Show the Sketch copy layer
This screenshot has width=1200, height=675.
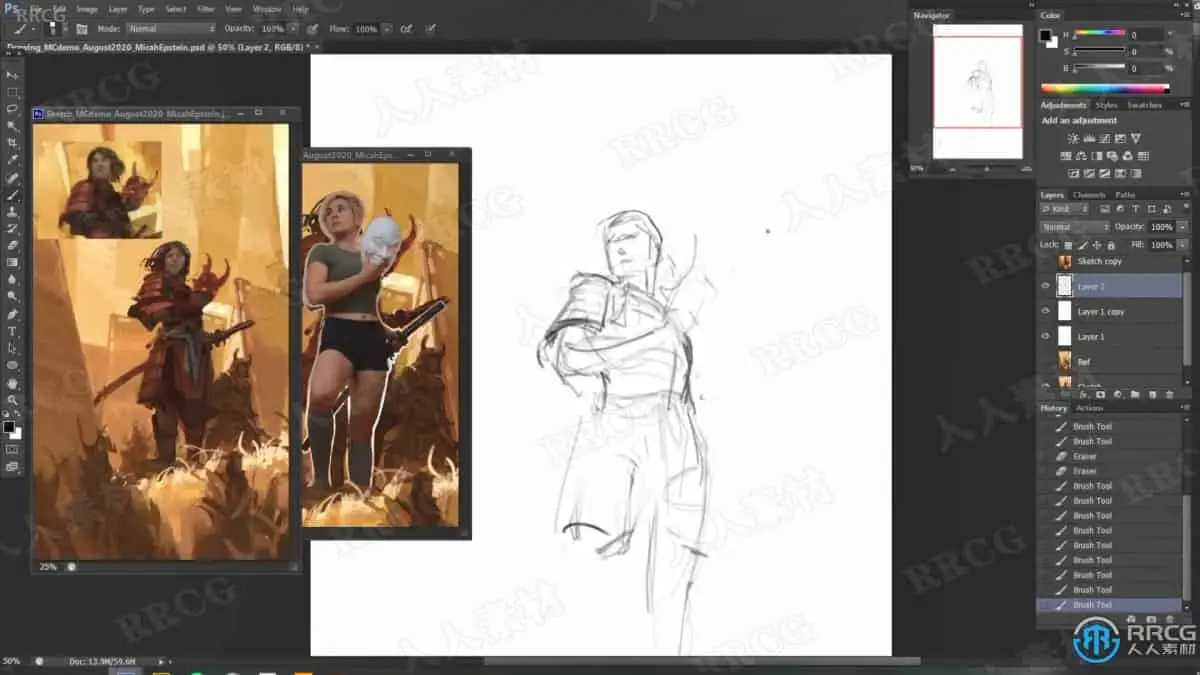(1046, 261)
